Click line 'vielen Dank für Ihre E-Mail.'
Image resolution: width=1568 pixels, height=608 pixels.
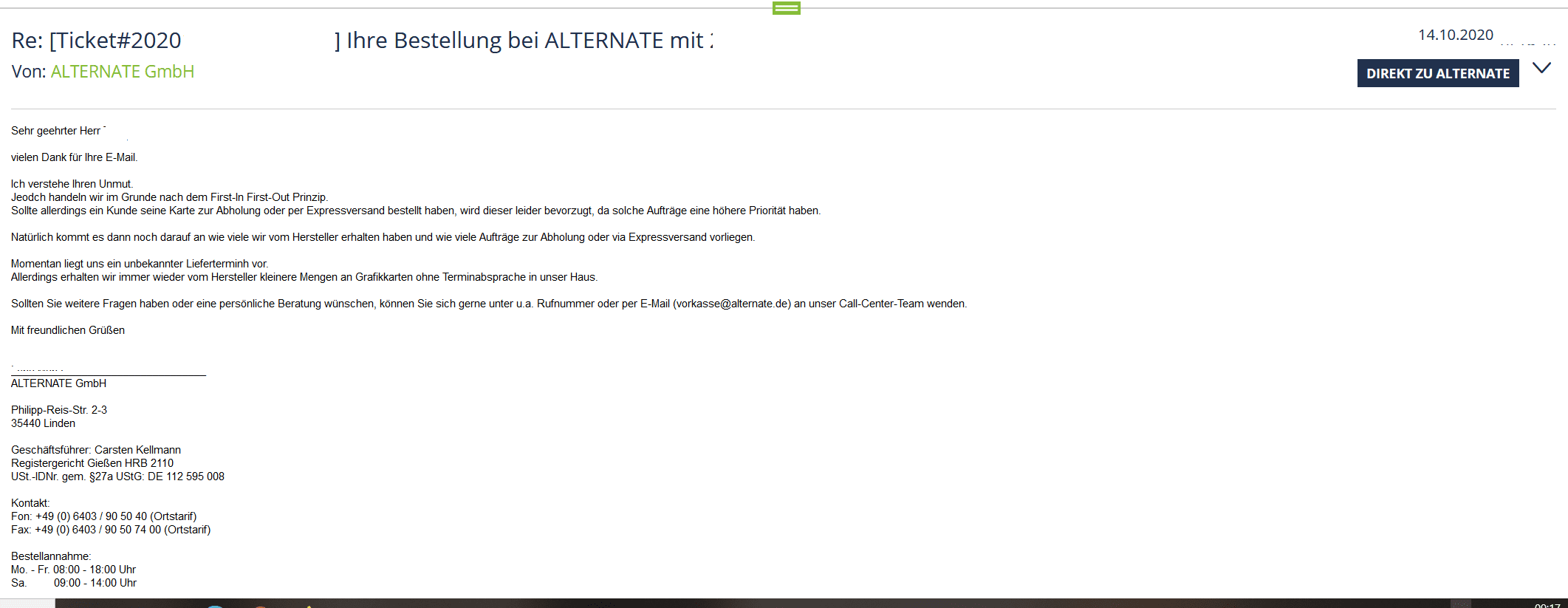tap(75, 157)
